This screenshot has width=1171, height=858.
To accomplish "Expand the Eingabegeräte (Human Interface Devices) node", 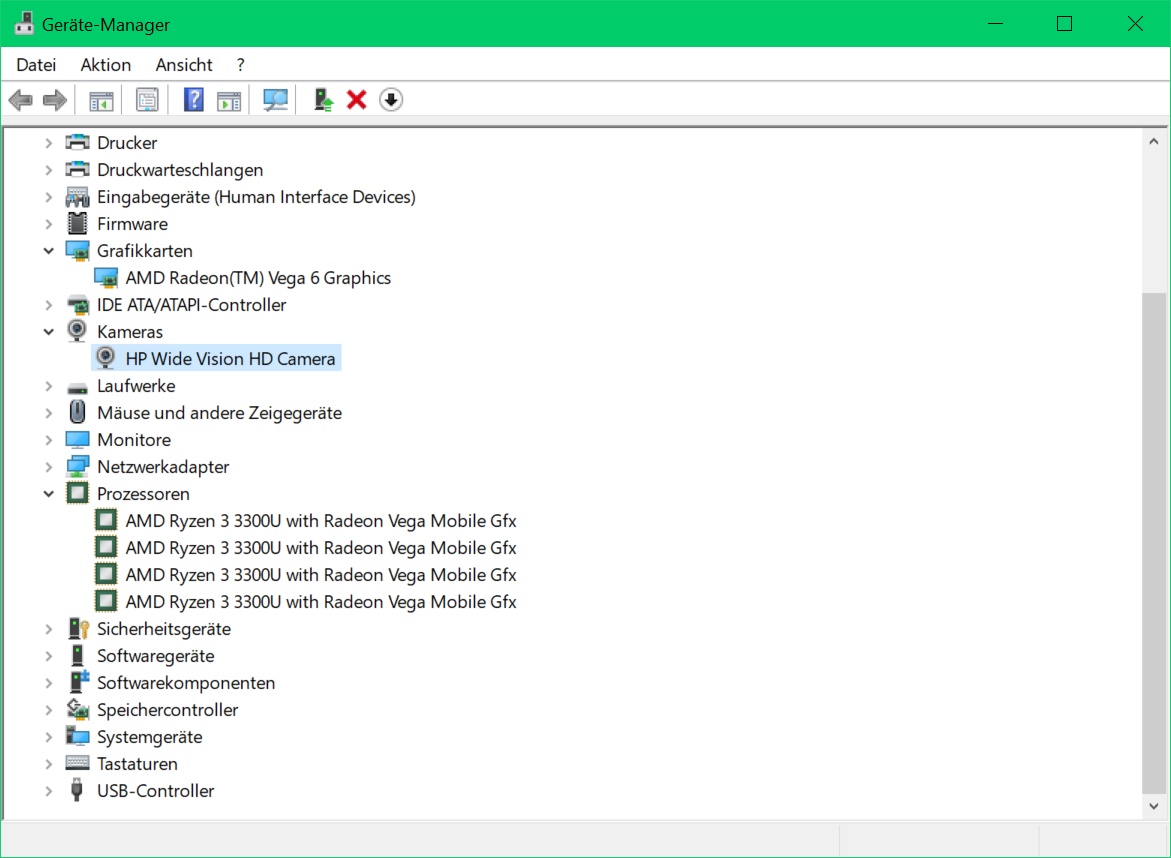I will (49, 197).
